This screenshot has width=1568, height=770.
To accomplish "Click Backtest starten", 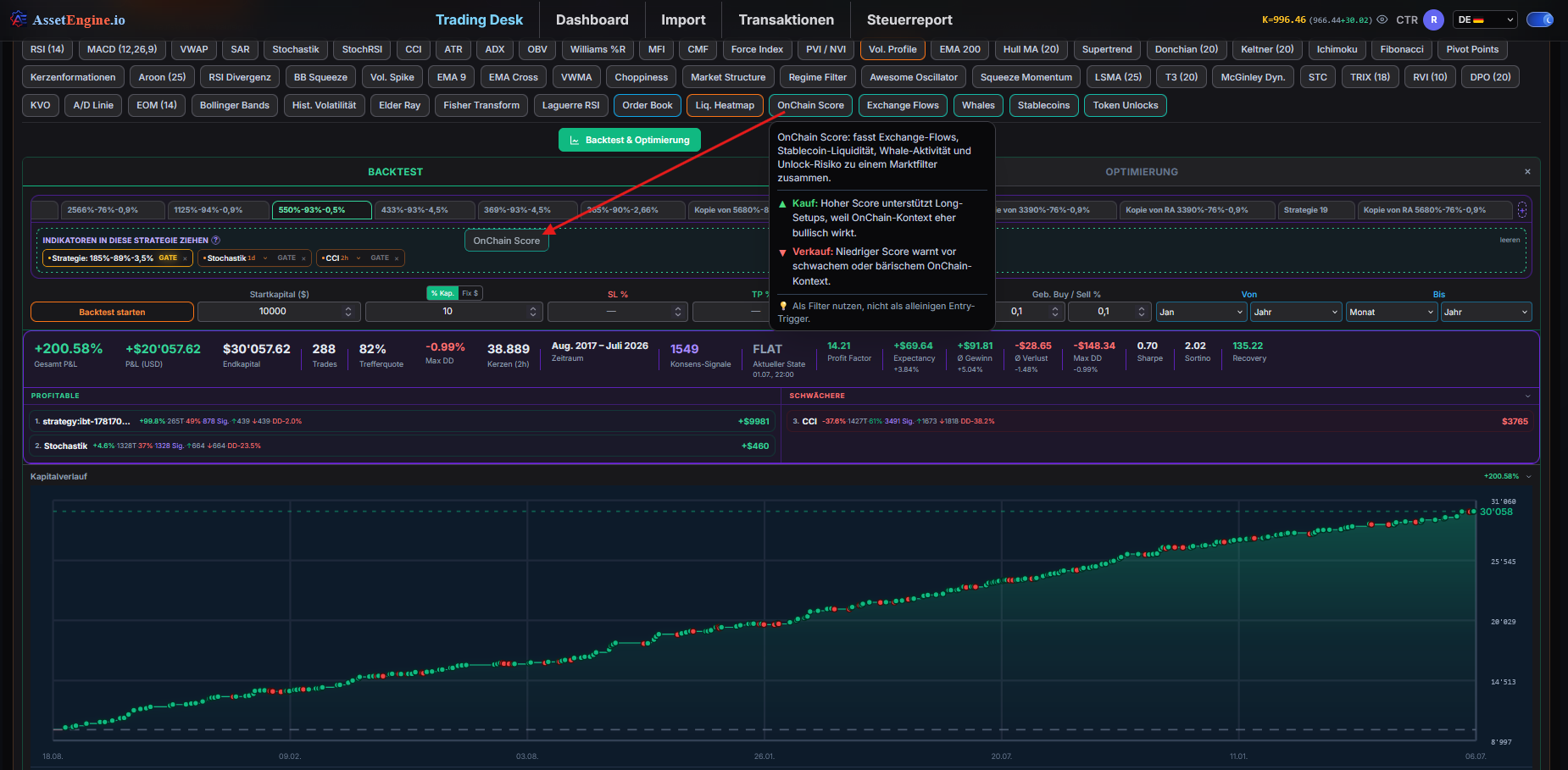I will click(112, 312).
